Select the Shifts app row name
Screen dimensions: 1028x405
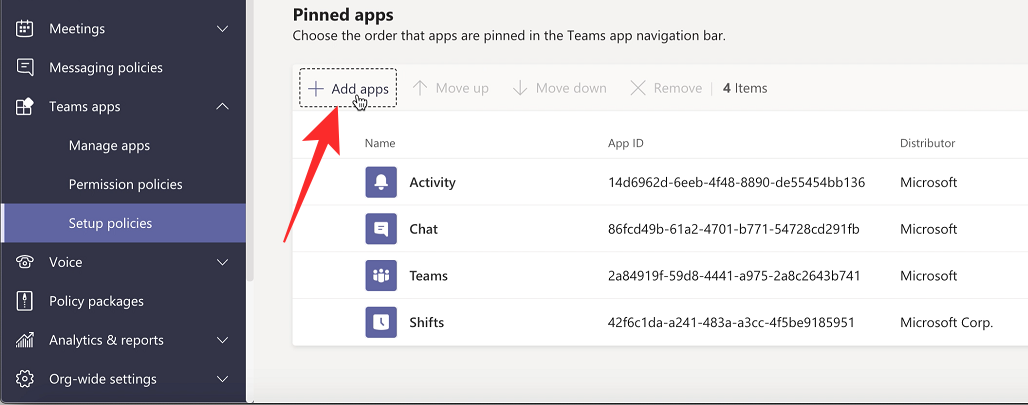pos(426,322)
